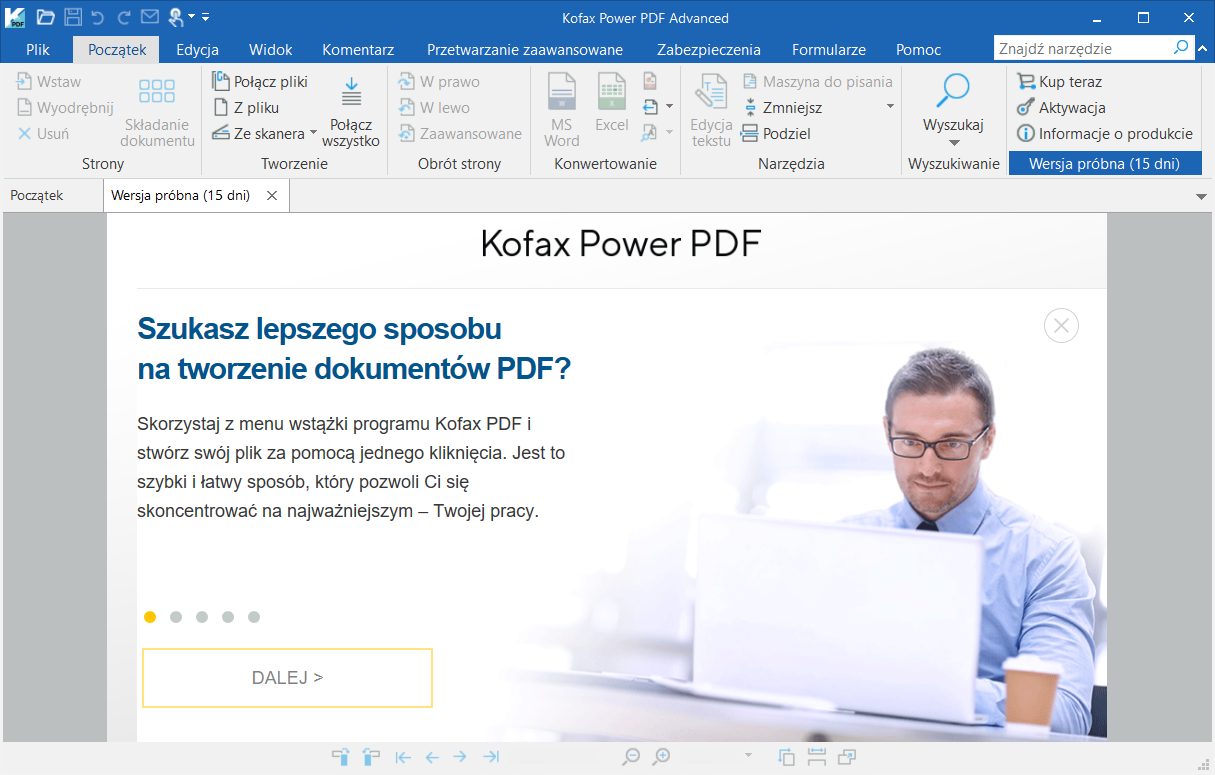1215x775 pixels.
Task: Expand the Zmniejsz dropdown arrow
Action: pyautogui.click(x=889, y=107)
